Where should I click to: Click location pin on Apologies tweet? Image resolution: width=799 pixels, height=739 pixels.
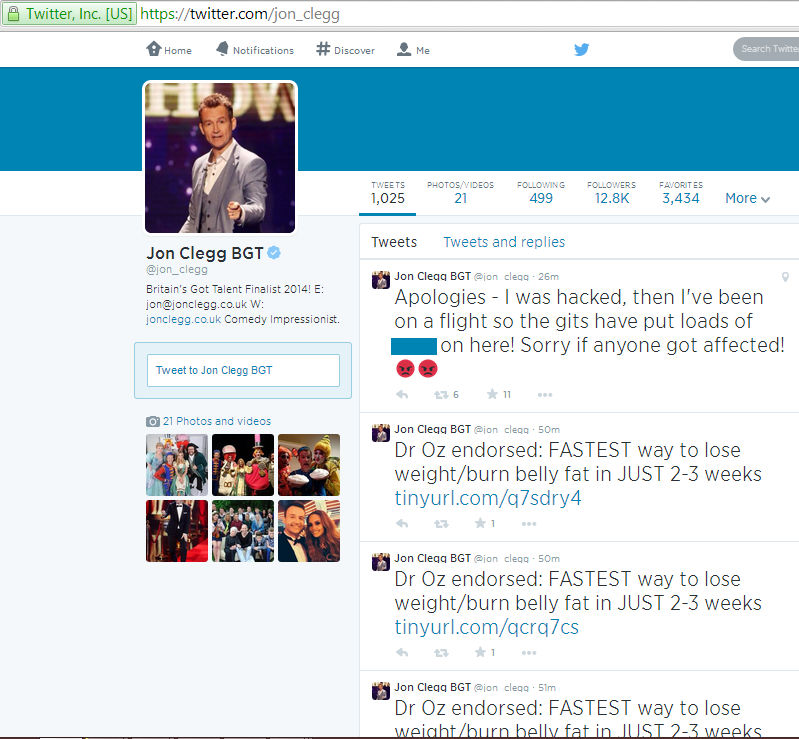tap(785, 277)
